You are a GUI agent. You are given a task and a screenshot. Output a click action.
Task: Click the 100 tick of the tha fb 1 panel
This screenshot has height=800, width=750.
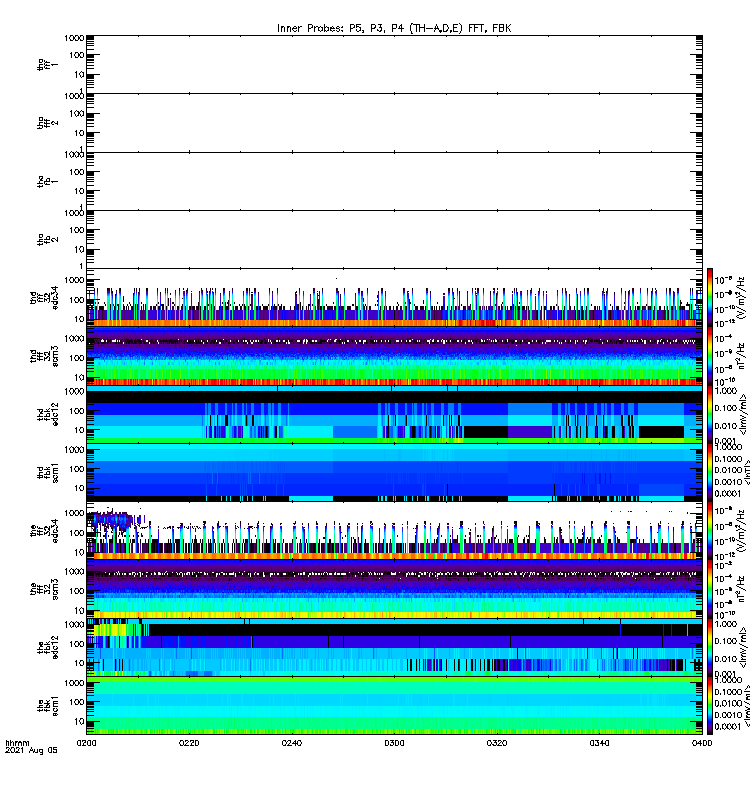(x=77, y=172)
